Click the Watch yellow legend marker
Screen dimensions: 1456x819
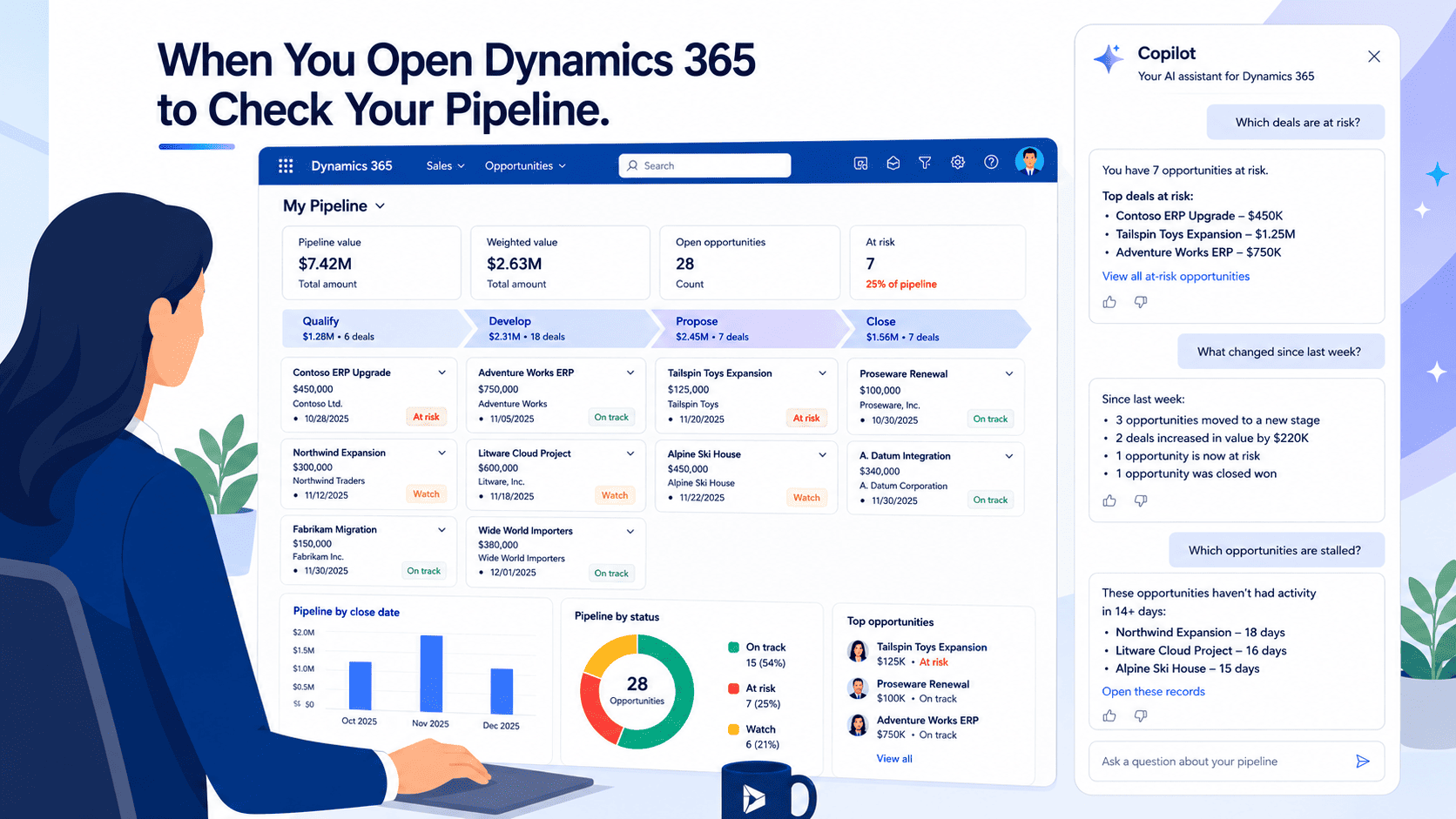click(733, 729)
